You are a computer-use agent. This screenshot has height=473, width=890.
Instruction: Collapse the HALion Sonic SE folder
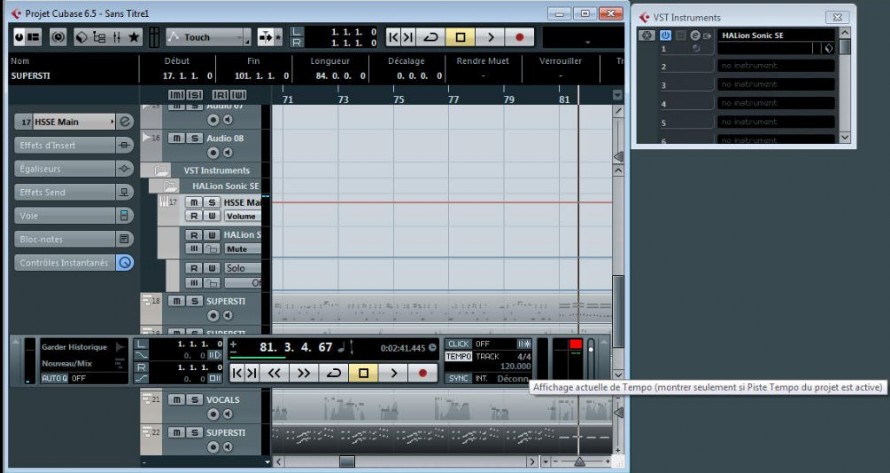point(170,186)
